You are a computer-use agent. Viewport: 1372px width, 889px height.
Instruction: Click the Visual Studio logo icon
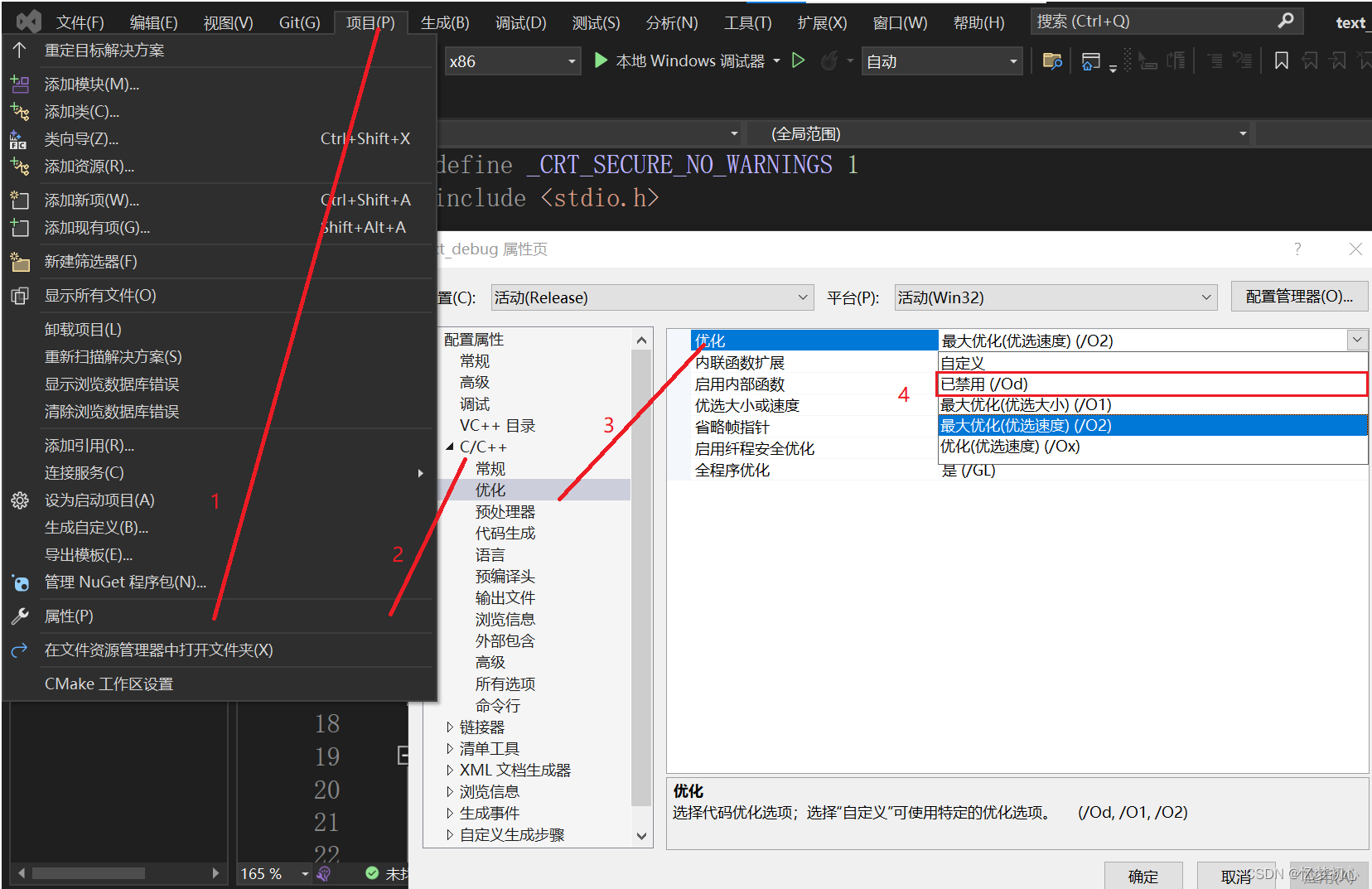29,21
